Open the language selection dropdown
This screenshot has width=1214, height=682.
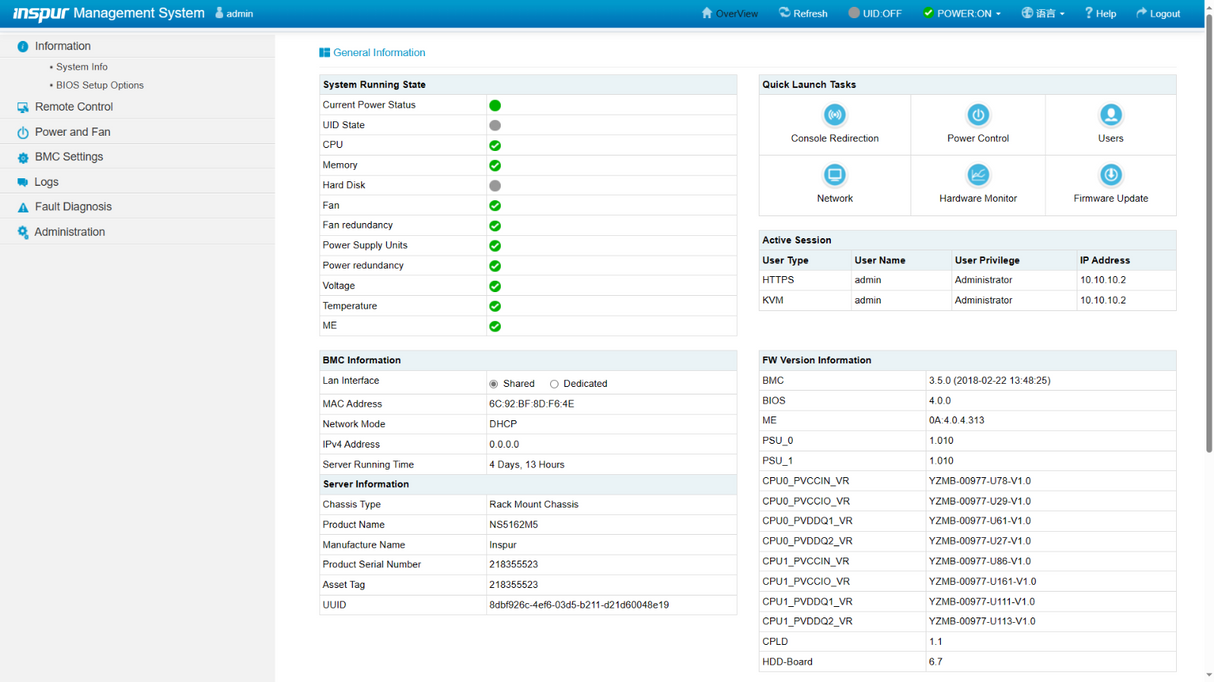(x=1043, y=13)
